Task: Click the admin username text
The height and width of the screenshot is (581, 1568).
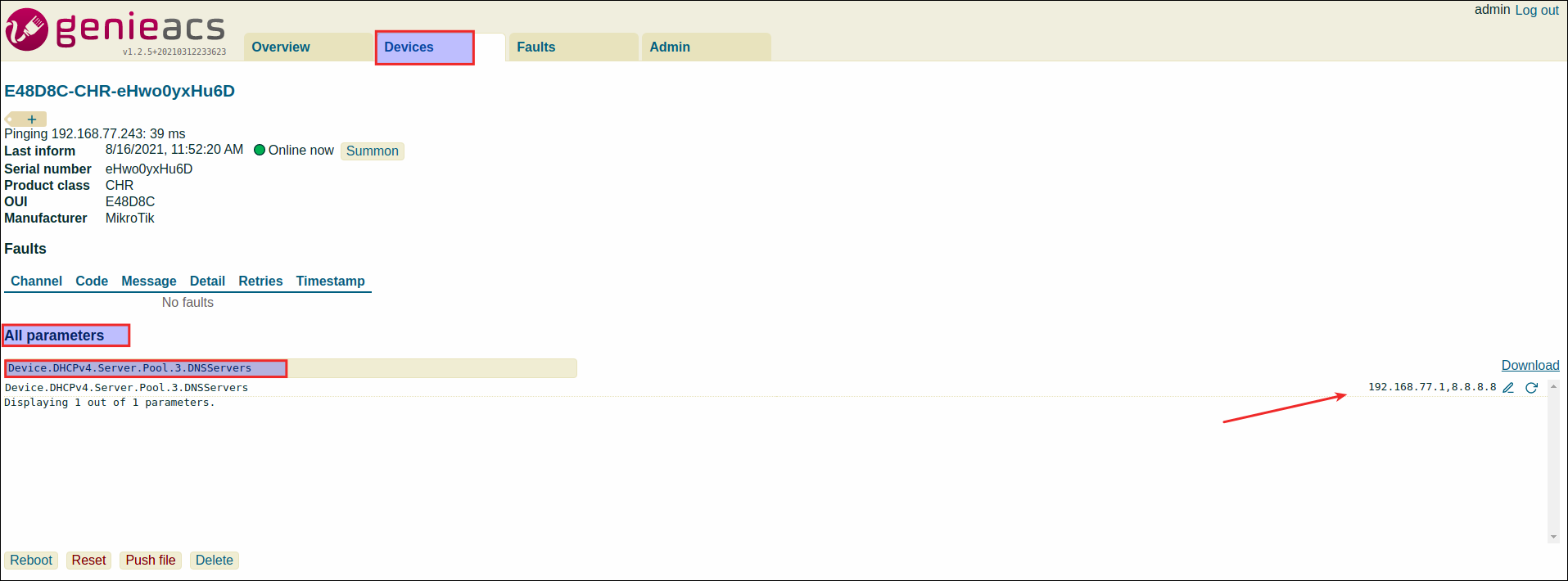Action: (1492, 10)
